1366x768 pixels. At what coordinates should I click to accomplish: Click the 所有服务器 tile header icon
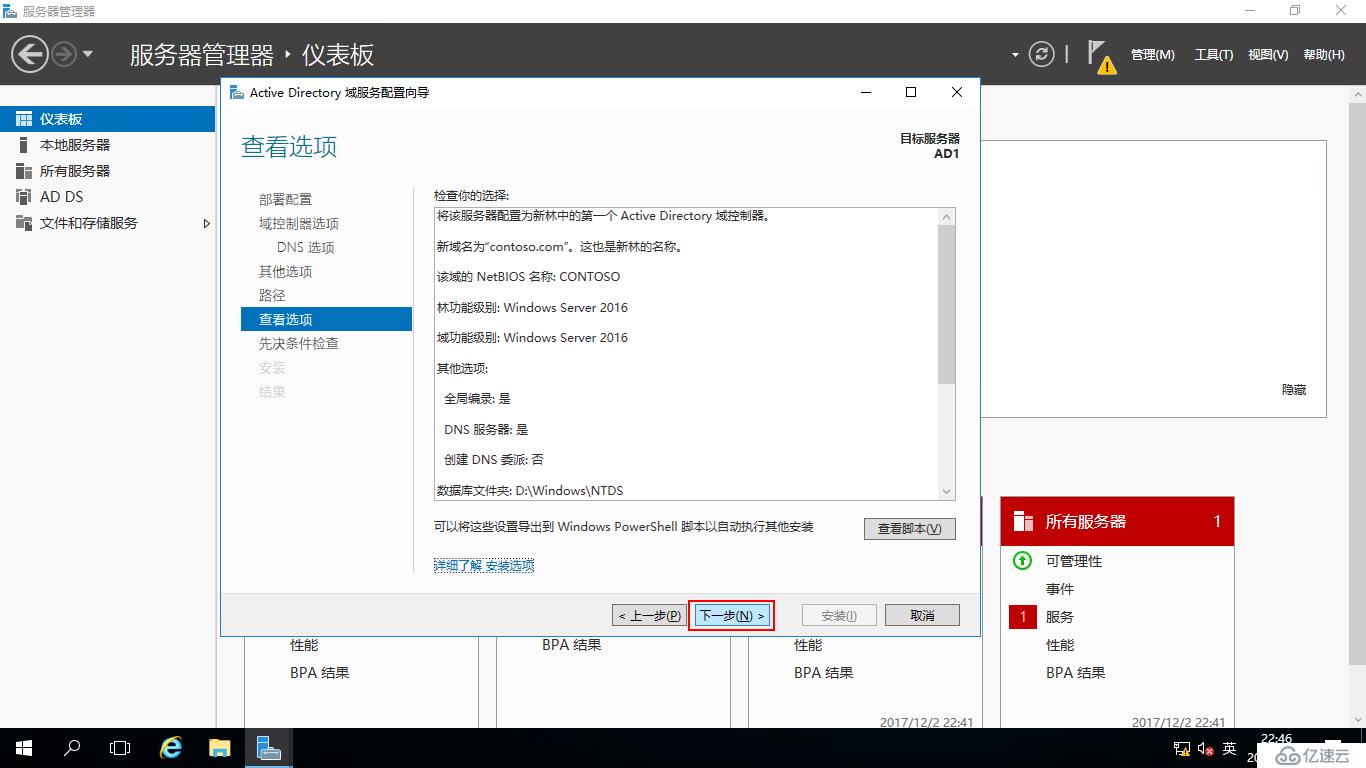tap(1023, 521)
